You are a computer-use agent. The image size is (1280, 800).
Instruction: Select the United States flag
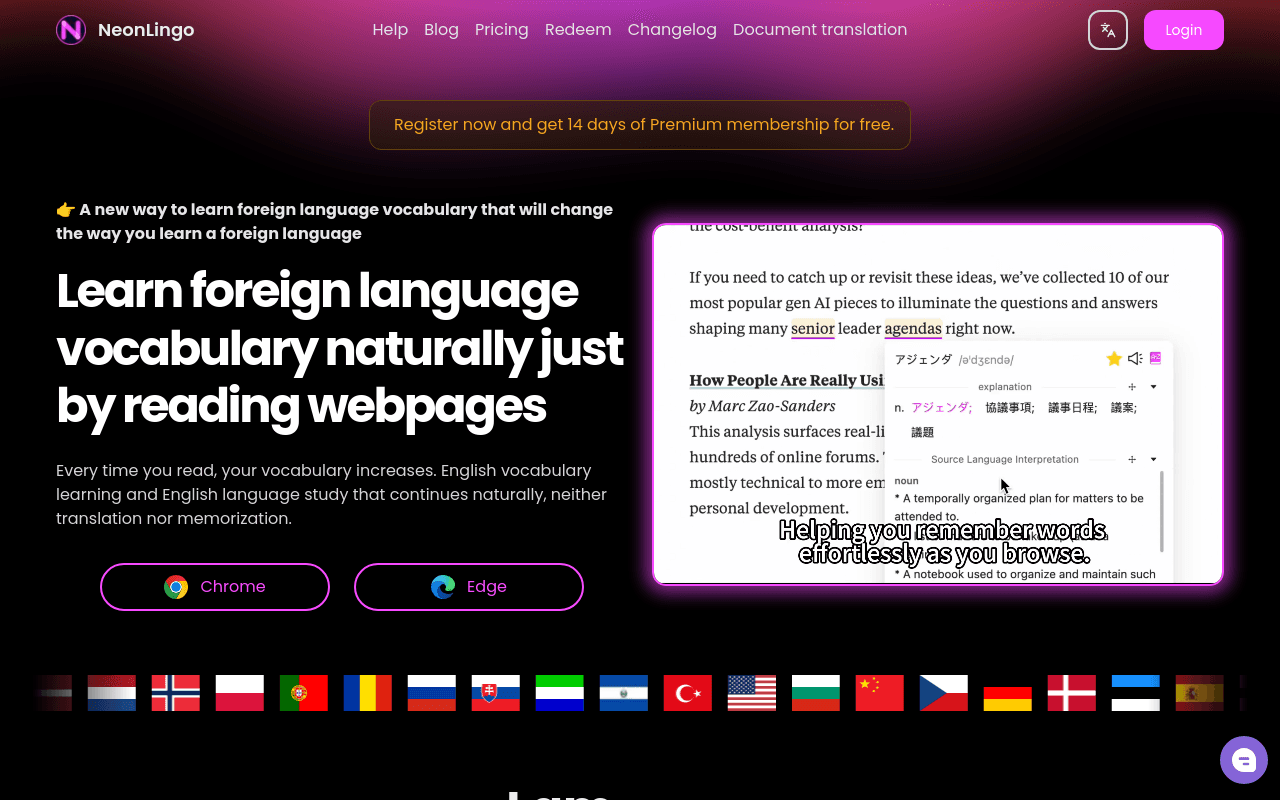[x=752, y=693]
